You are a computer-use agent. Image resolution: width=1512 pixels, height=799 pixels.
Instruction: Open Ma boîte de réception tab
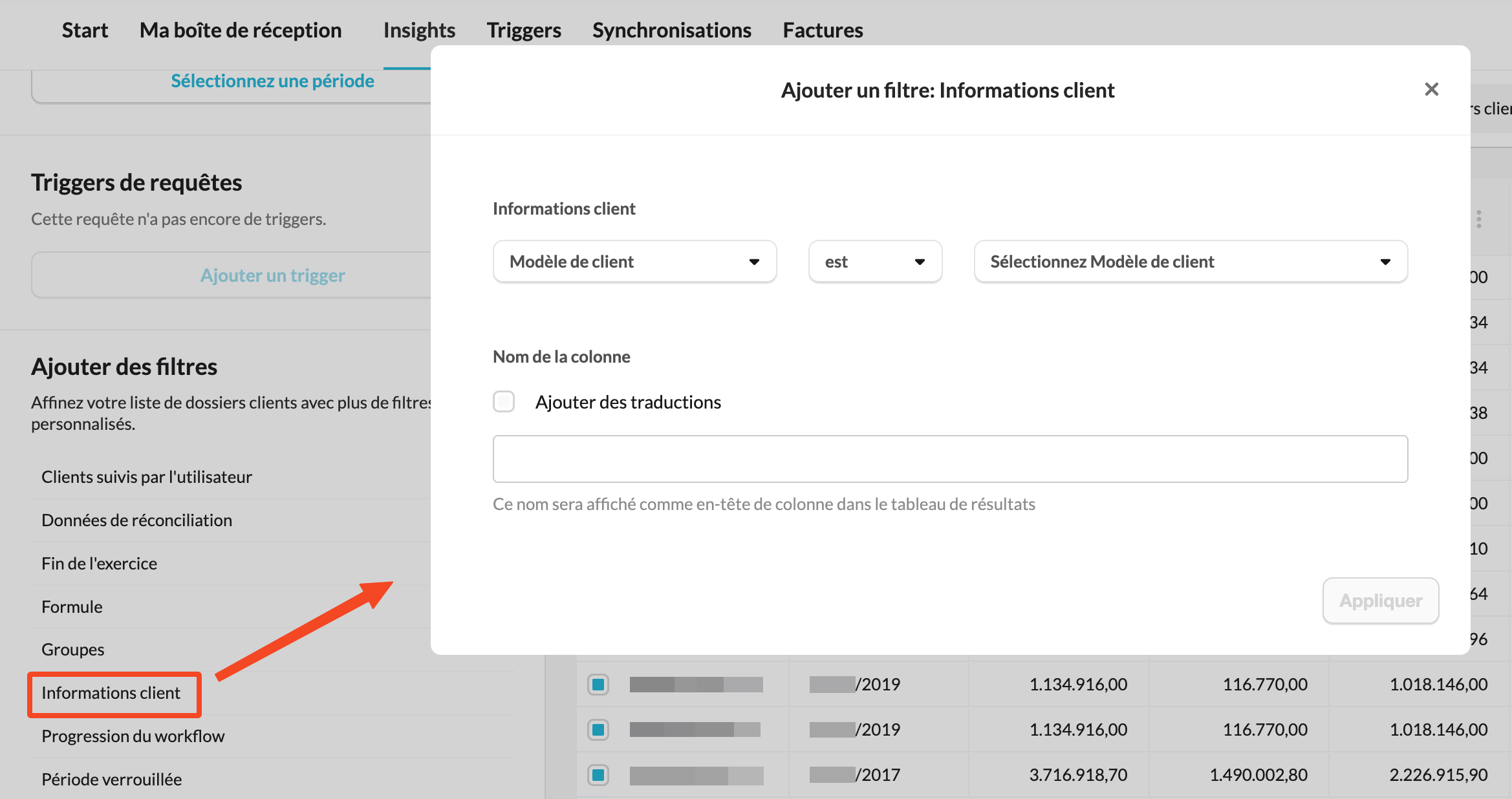tap(241, 30)
